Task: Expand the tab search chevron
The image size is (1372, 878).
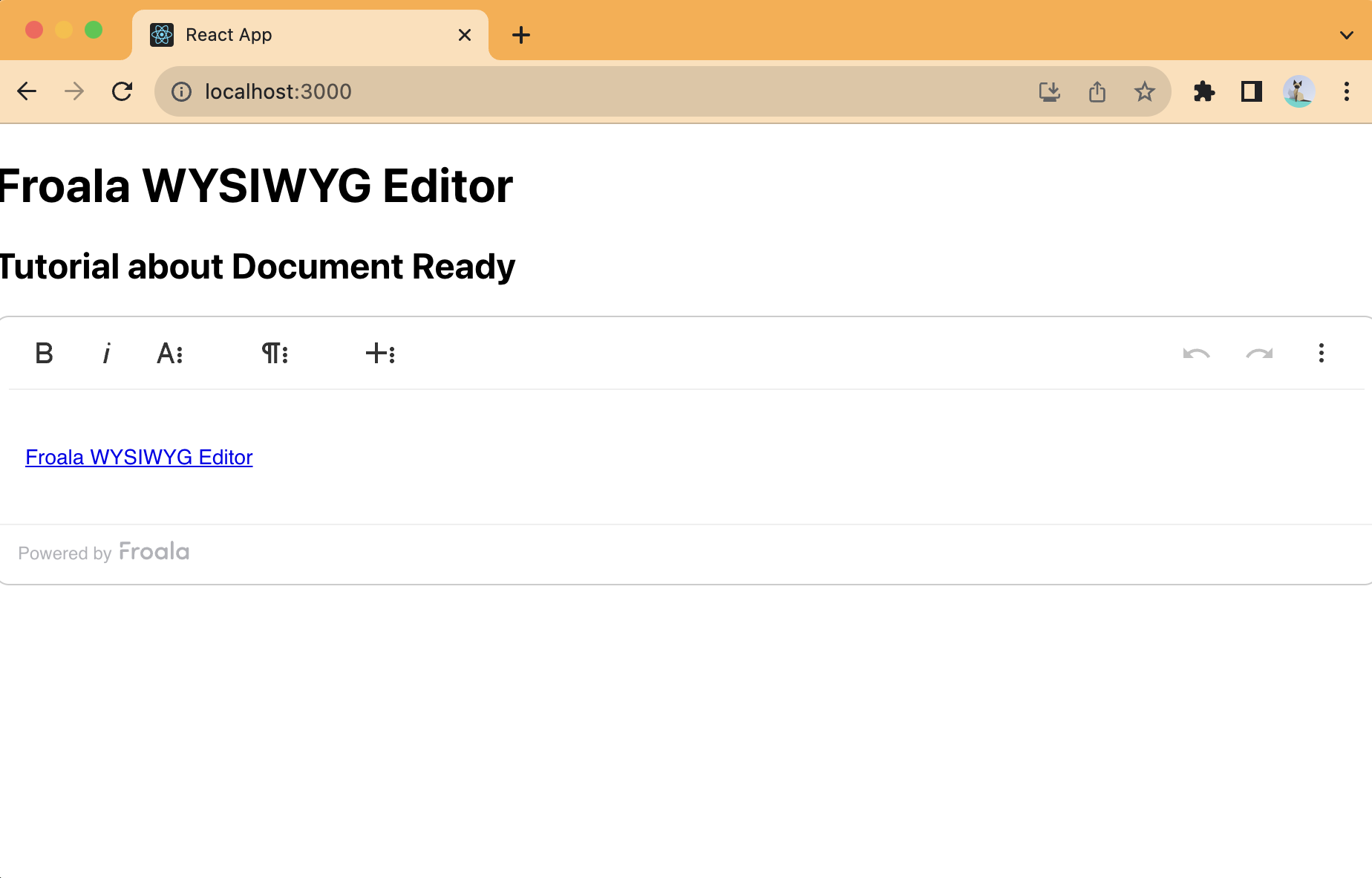Action: click(x=1347, y=34)
